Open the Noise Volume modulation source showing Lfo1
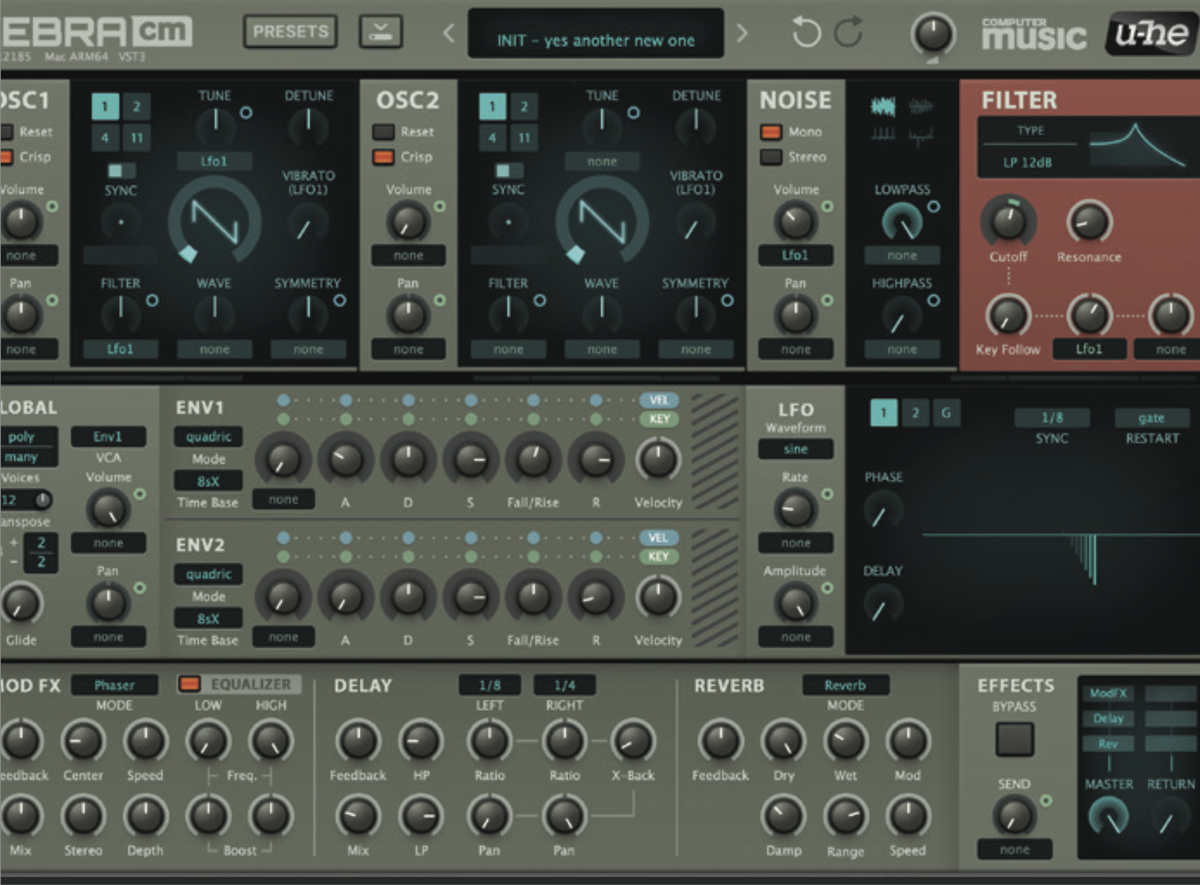Image resolution: width=1200 pixels, height=885 pixels. click(796, 256)
